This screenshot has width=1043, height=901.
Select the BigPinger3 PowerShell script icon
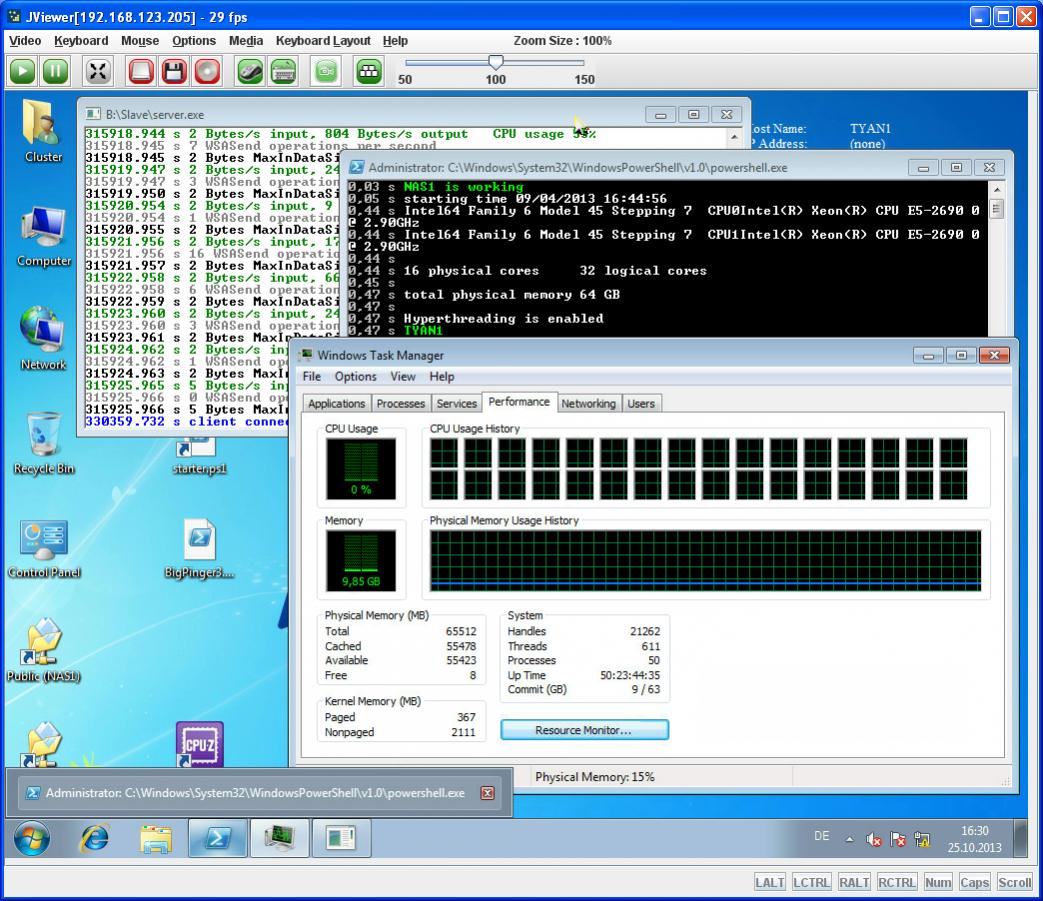tap(200, 549)
